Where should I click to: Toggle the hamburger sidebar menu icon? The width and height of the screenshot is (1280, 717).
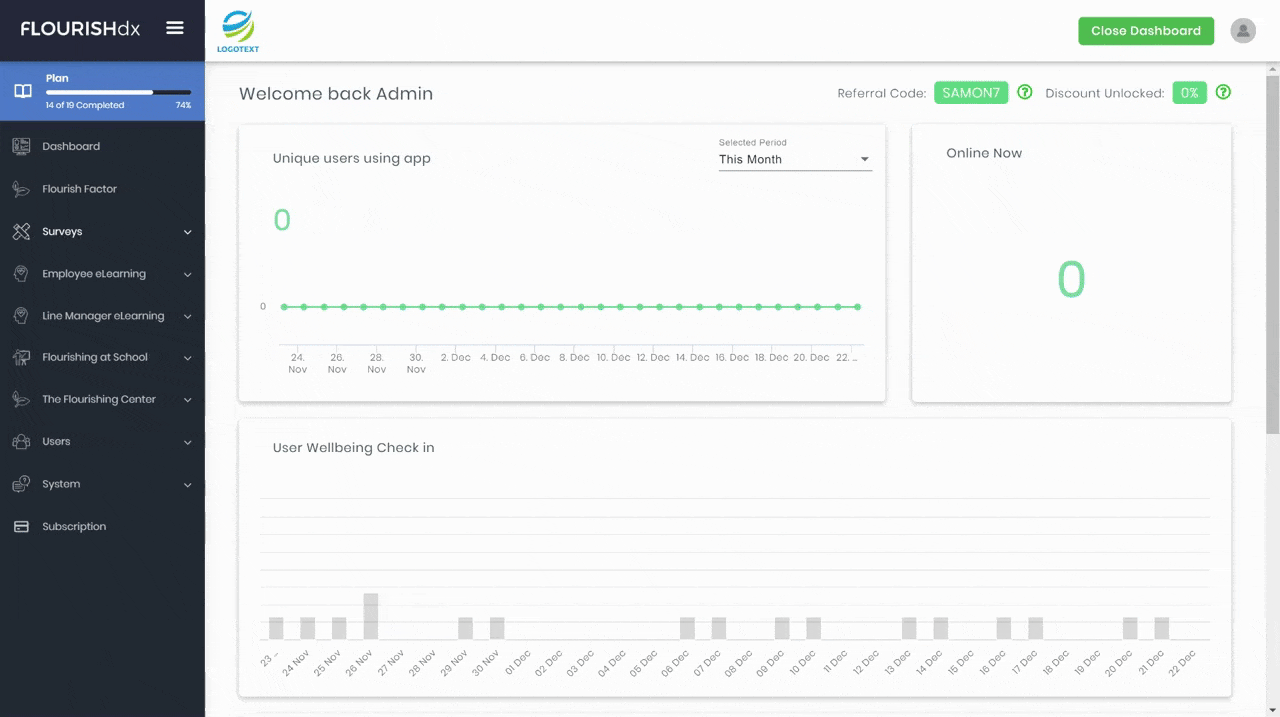point(175,28)
